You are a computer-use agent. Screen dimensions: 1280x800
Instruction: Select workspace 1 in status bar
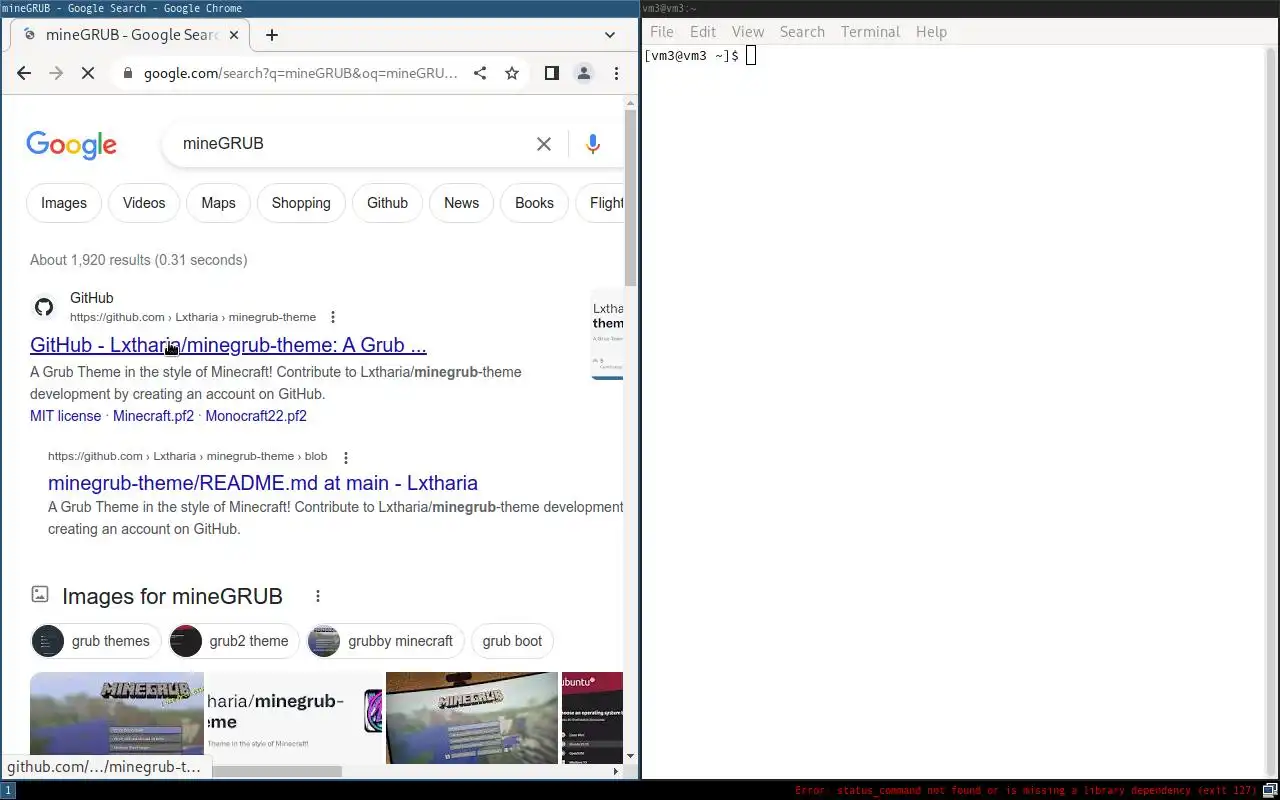click(x=8, y=790)
